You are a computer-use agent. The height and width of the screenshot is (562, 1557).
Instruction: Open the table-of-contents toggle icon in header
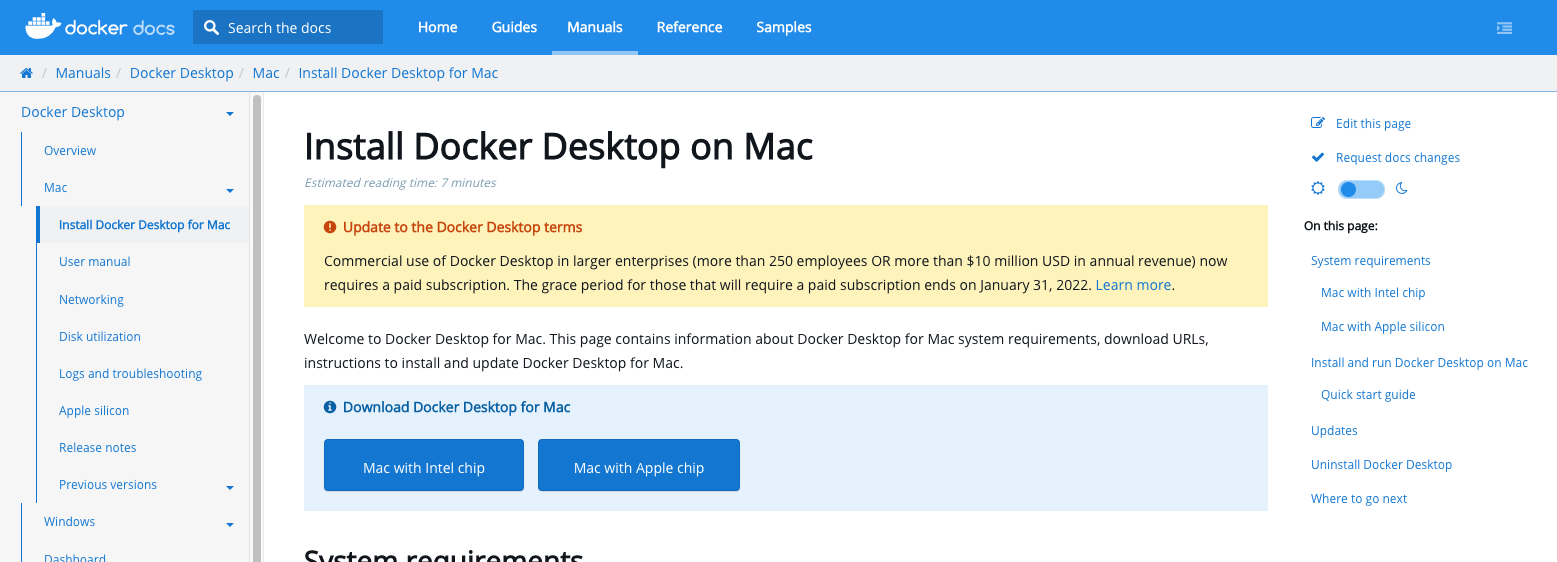(x=1504, y=28)
